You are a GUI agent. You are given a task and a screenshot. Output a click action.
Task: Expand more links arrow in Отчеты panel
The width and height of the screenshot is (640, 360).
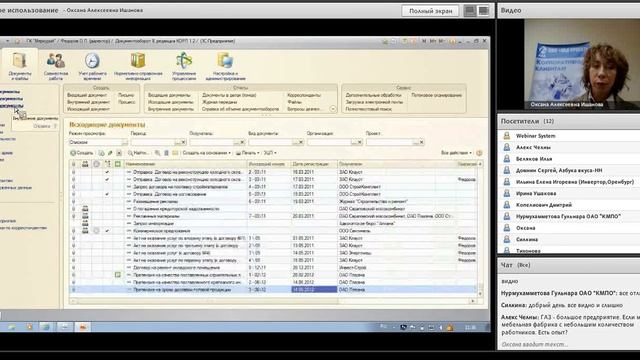coord(333,109)
